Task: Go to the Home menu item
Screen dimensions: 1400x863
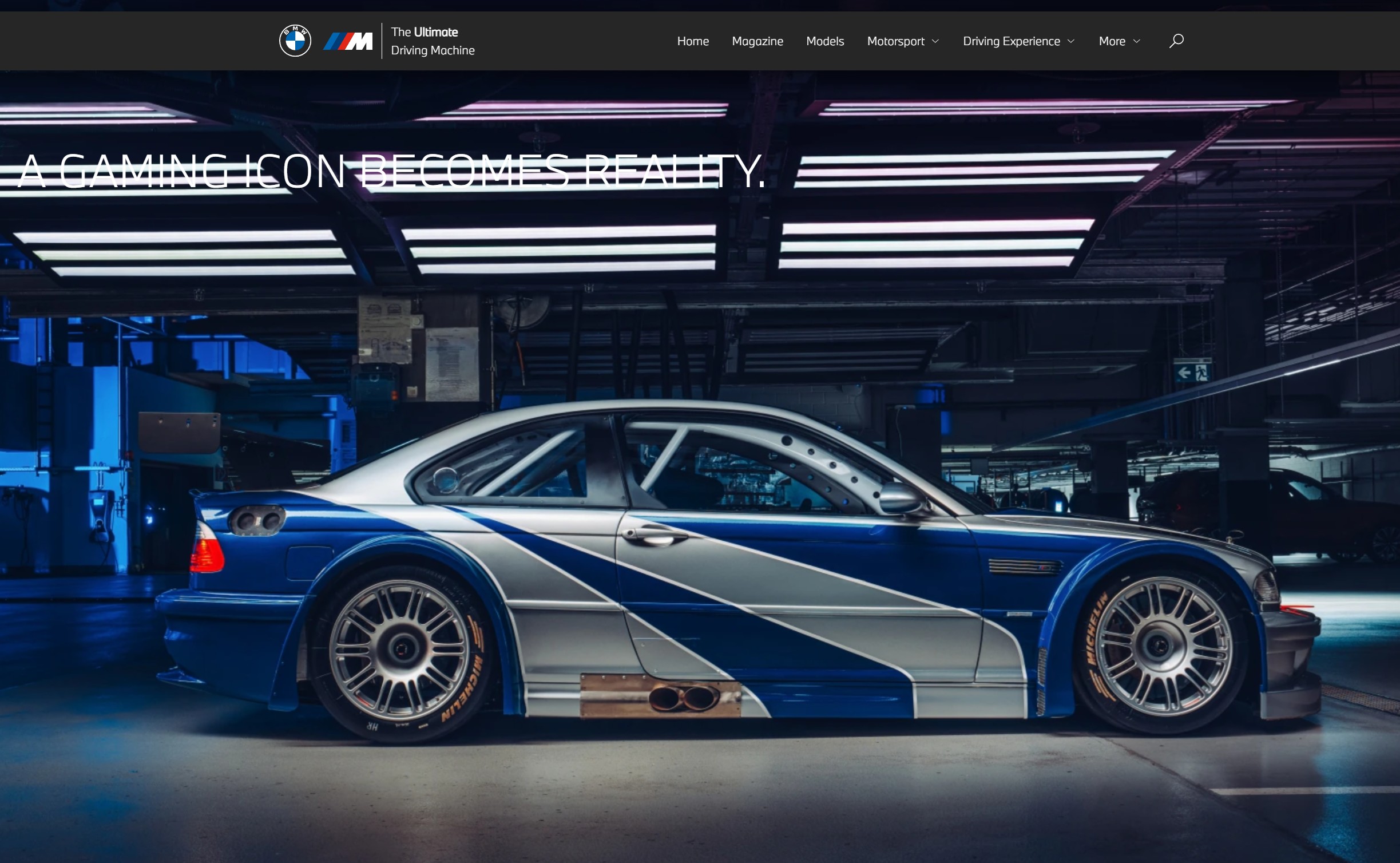Action: (693, 41)
